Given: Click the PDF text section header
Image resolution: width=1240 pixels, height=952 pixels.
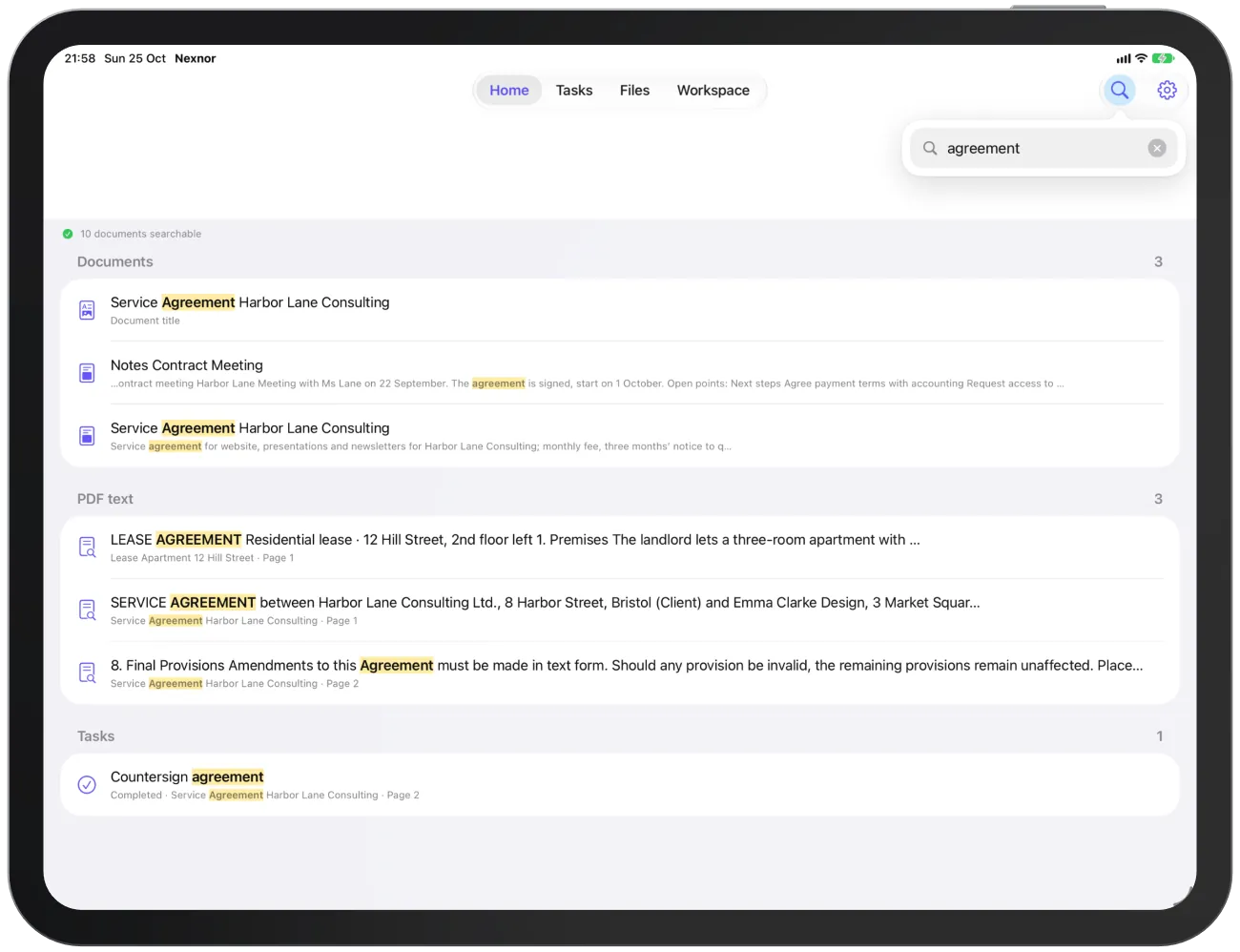Looking at the screenshot, I should pos(105,499).
